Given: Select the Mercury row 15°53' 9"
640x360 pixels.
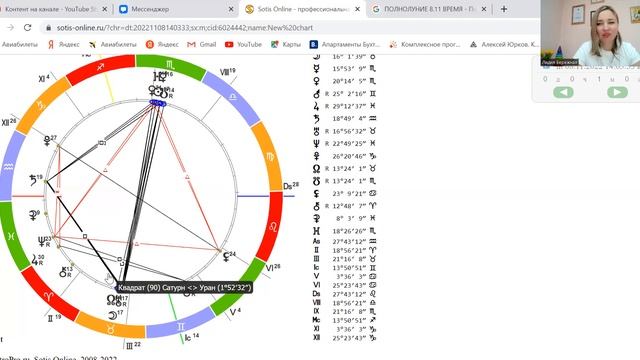Looking at the screenshot, I should point(344,69).
